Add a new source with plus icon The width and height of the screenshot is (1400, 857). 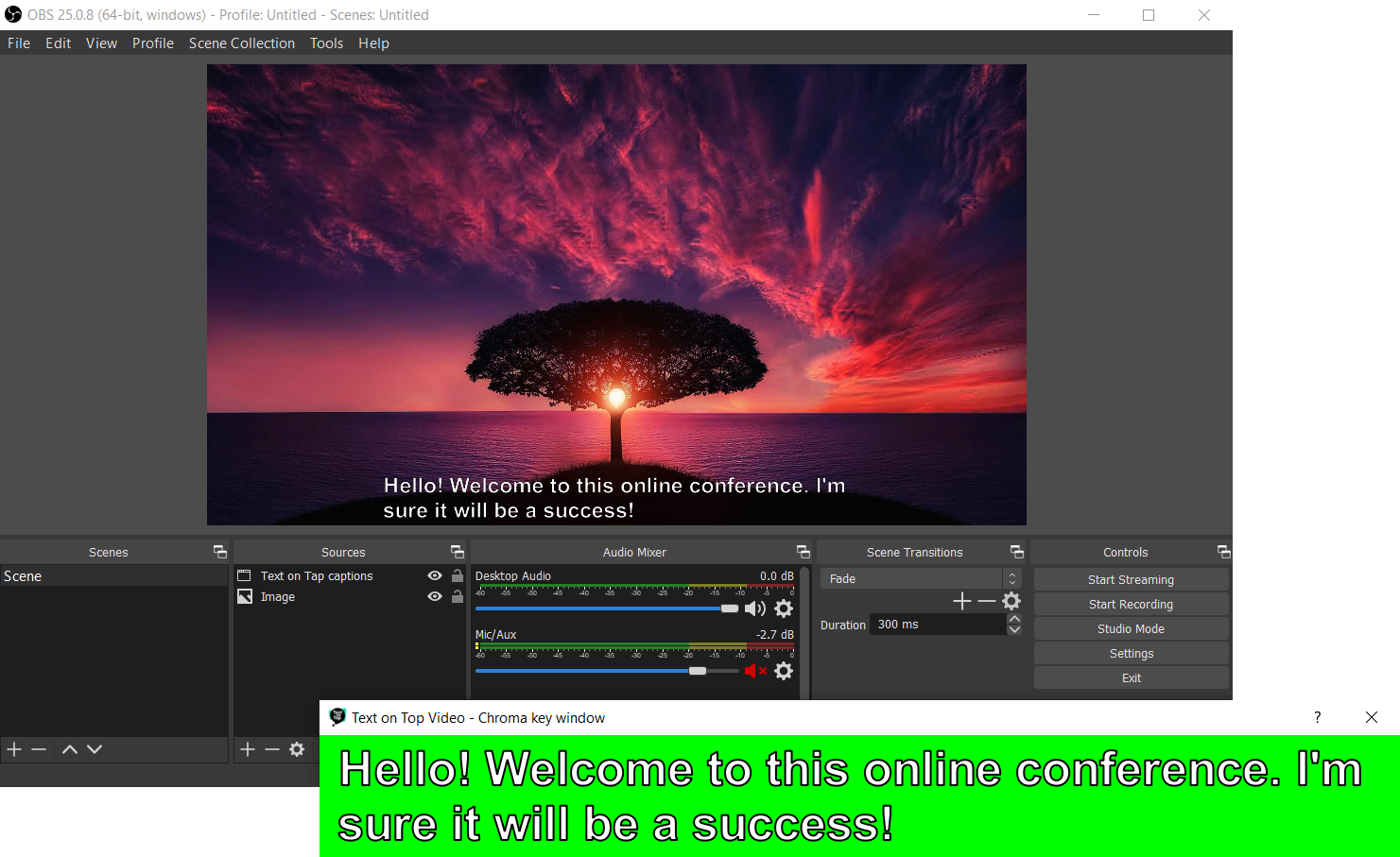pos(248,749)
